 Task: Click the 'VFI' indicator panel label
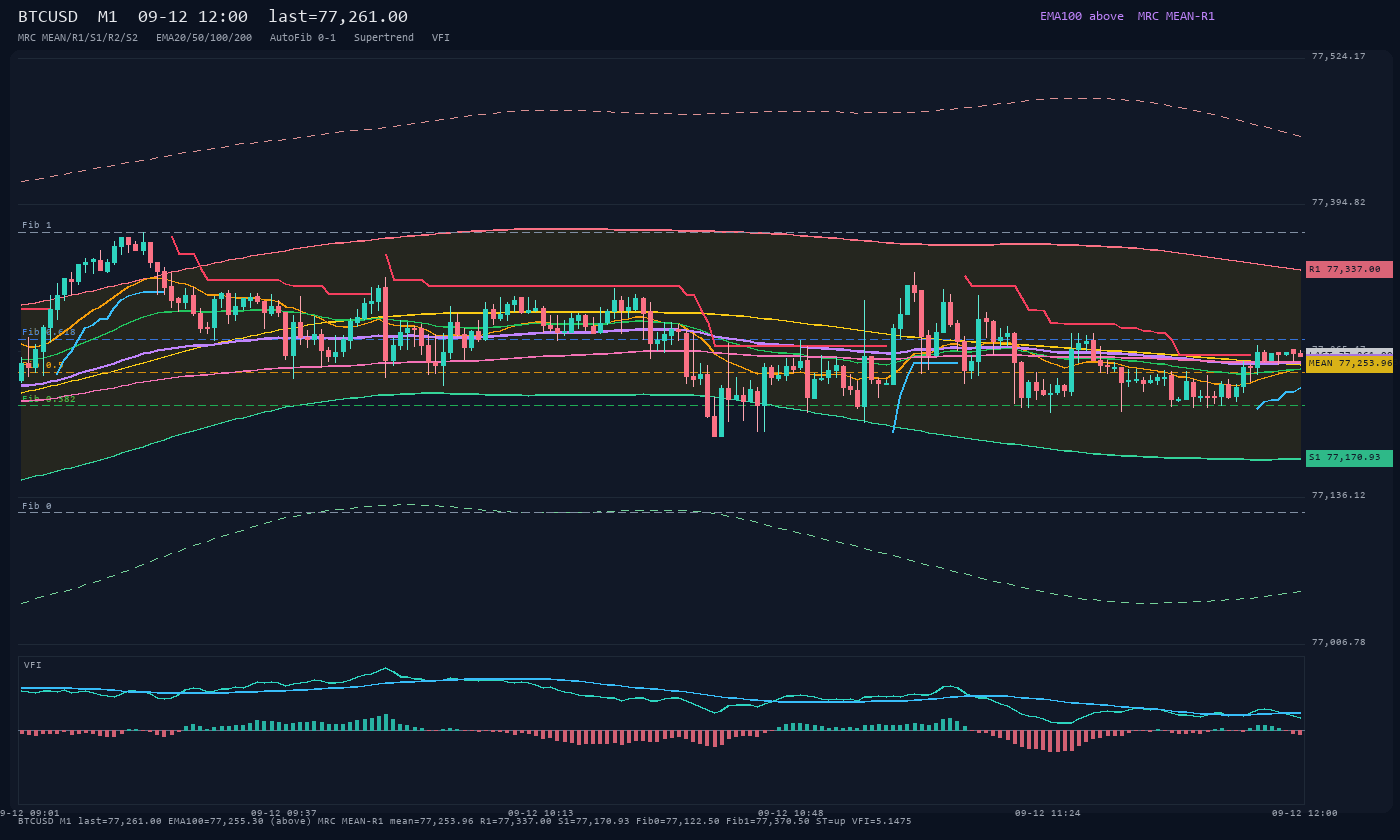(33, 665)
